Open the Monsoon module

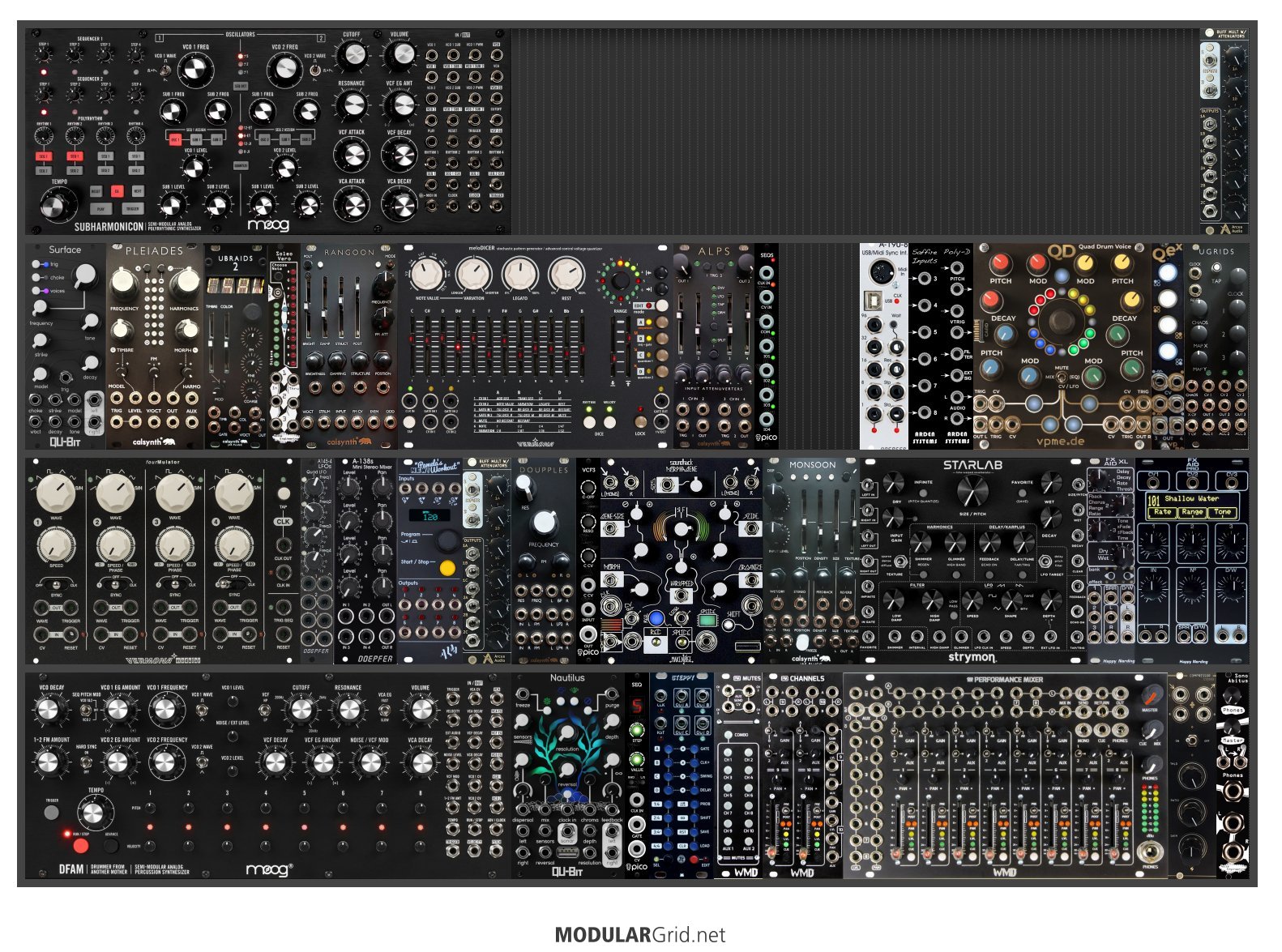[811, 561]
